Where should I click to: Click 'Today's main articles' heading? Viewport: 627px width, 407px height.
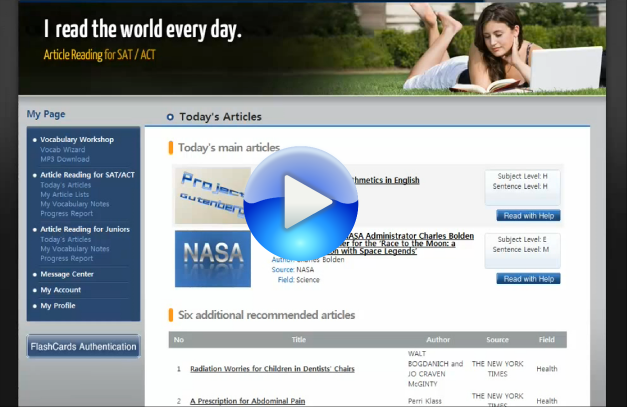tap(229, 148)
